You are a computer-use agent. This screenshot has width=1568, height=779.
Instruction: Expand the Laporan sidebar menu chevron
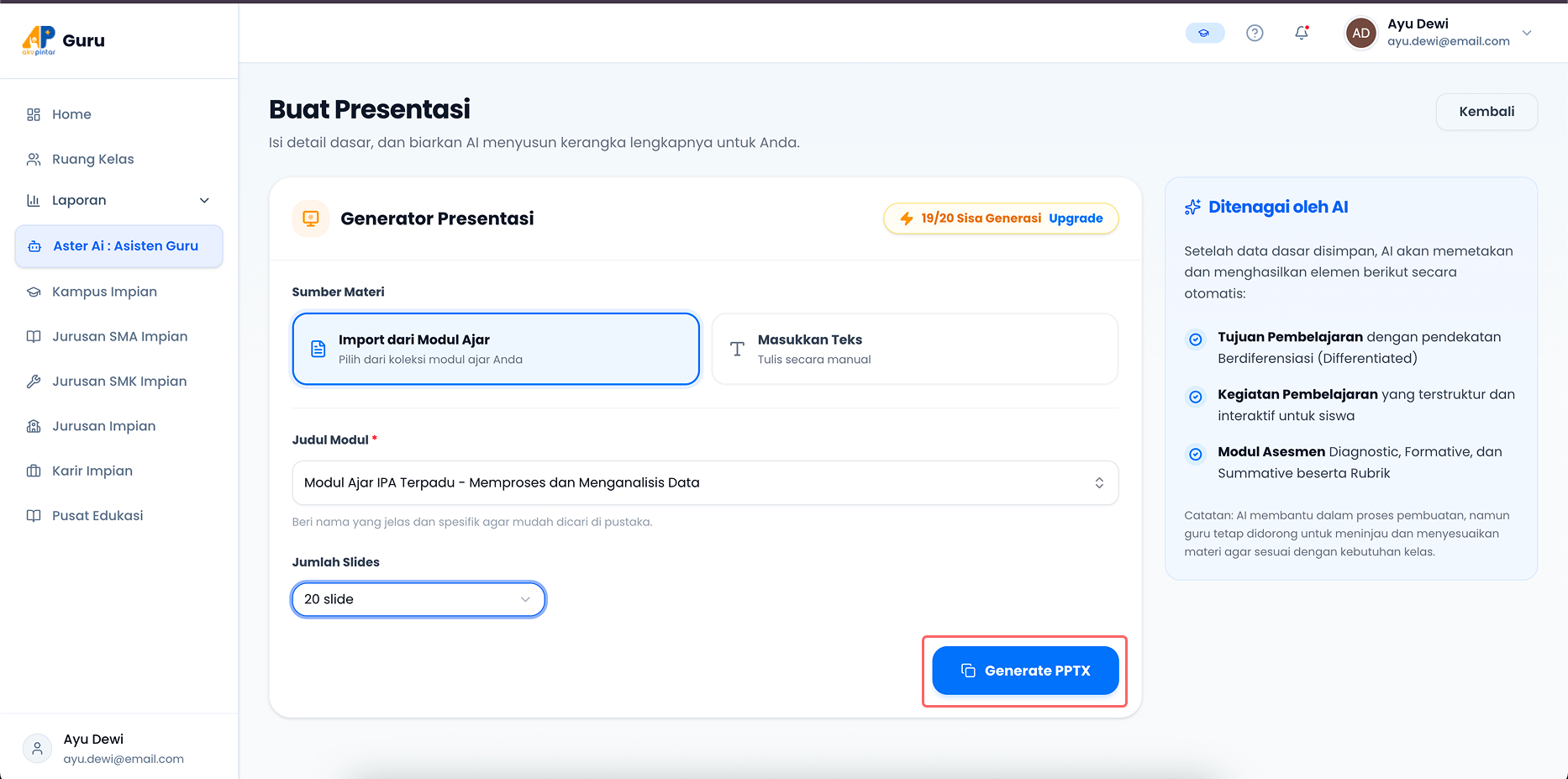[x=204, y=200]
